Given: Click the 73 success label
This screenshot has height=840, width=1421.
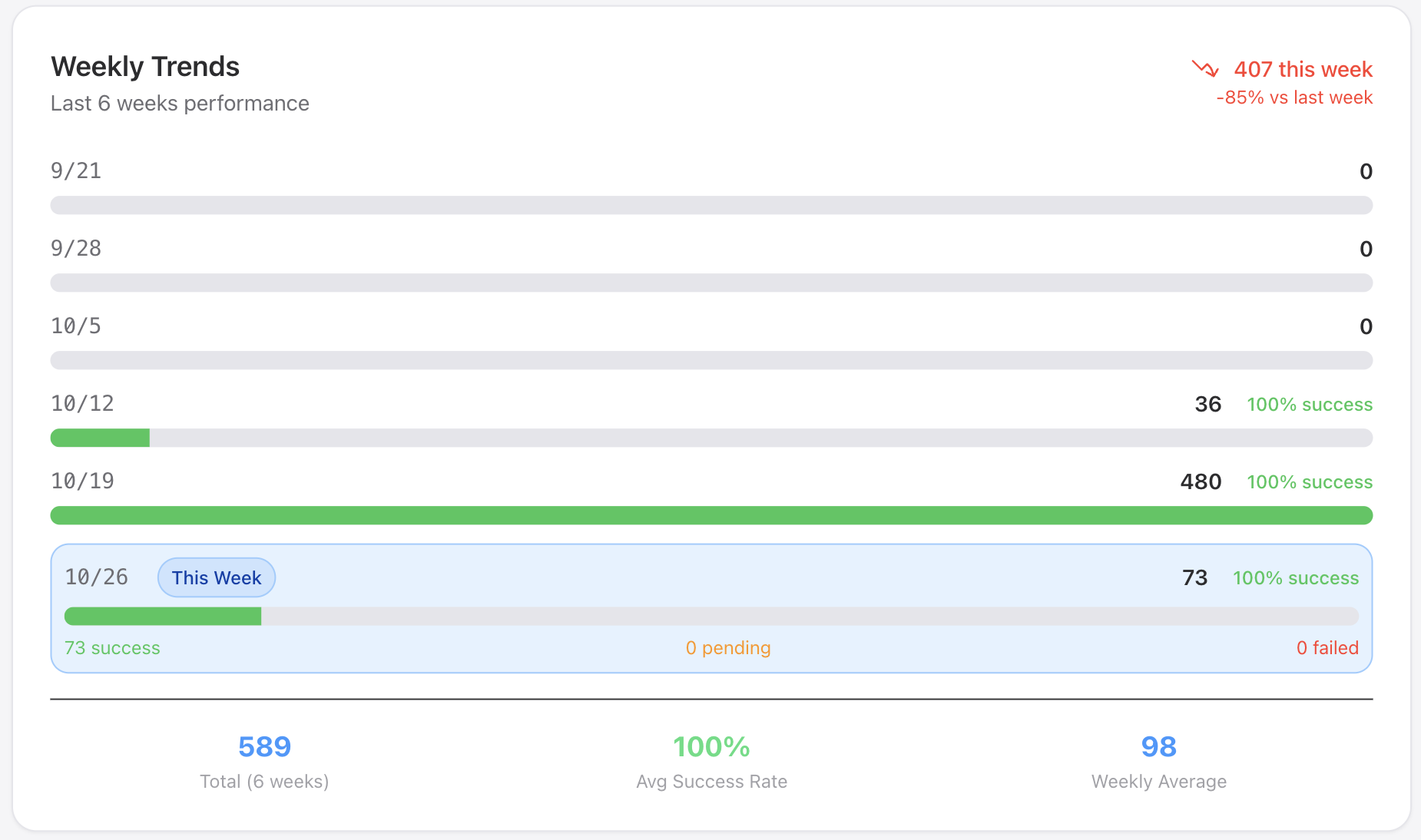Looking at the screenshot, I should click(112, 648).
